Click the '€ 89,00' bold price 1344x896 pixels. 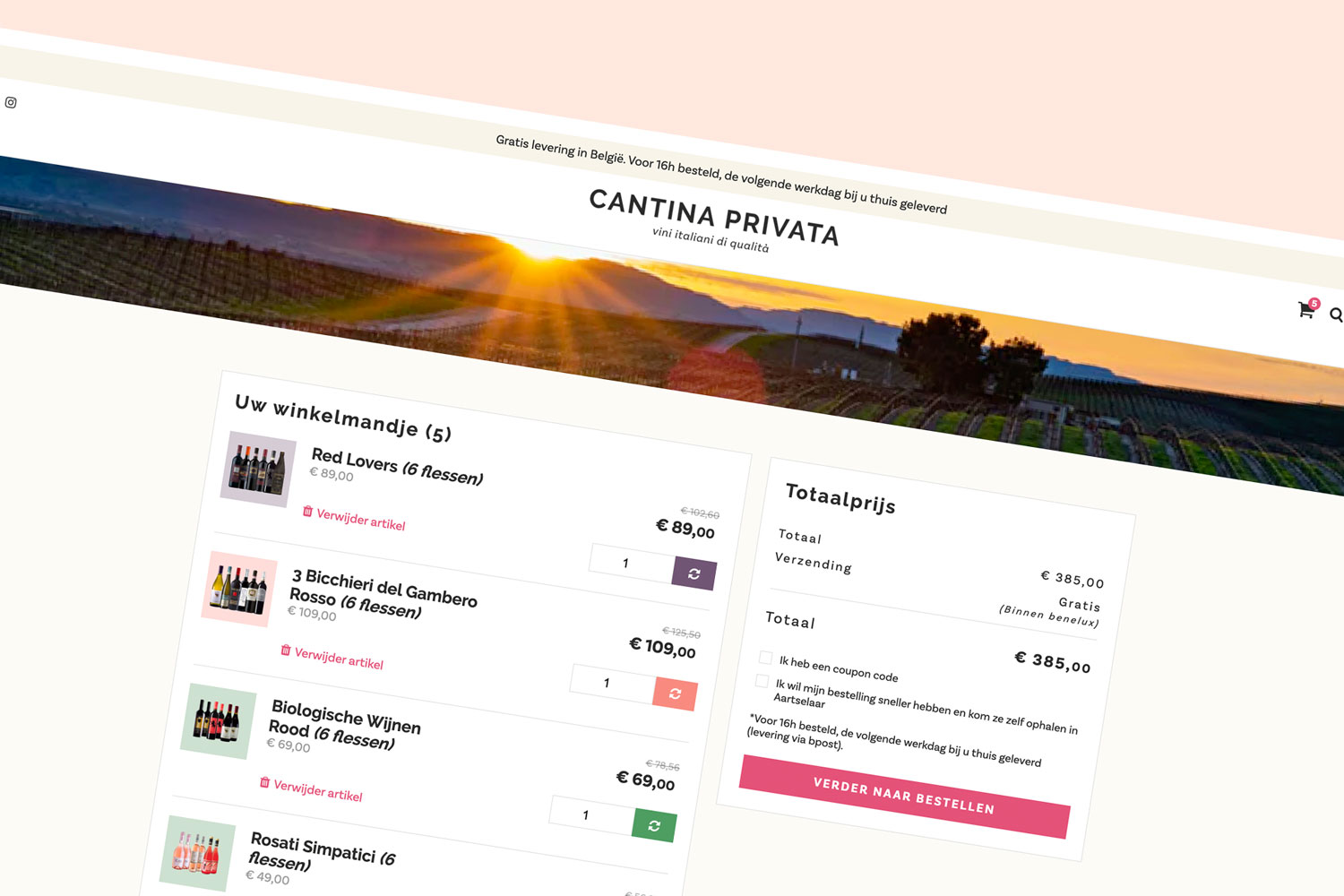coord(685,528)
